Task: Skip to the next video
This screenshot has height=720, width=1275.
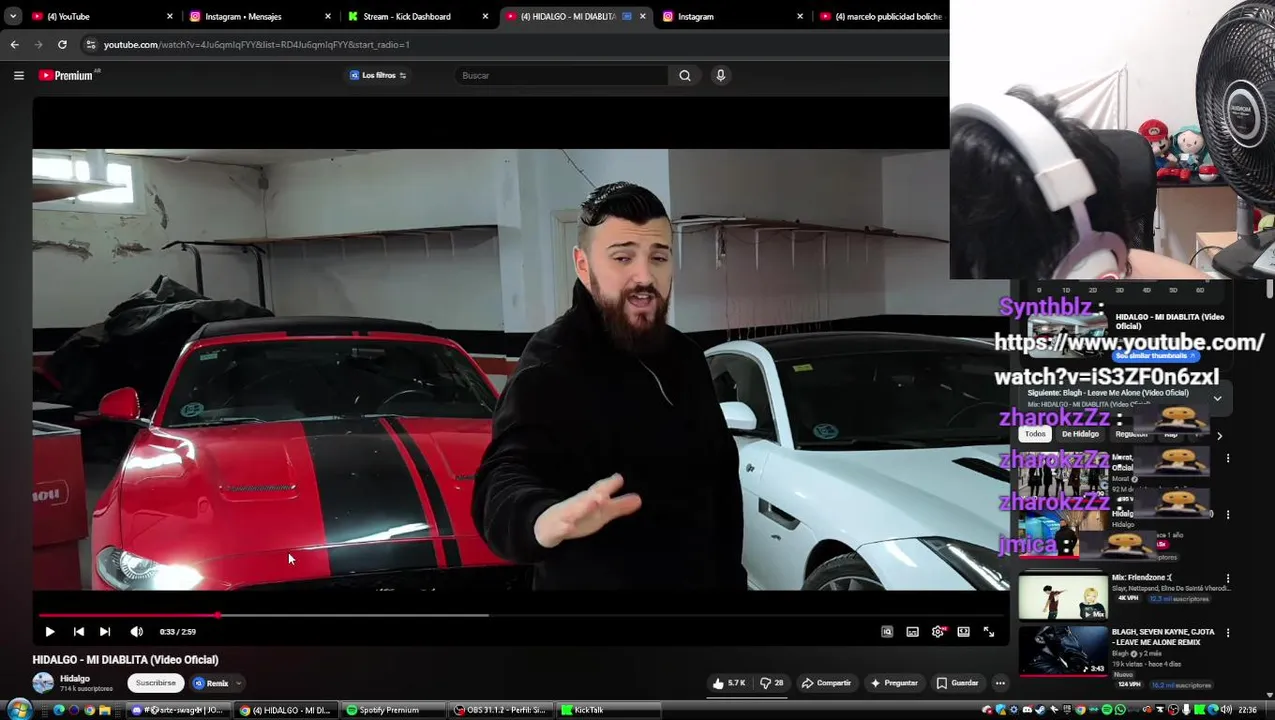Action: [x=105, y=632]
